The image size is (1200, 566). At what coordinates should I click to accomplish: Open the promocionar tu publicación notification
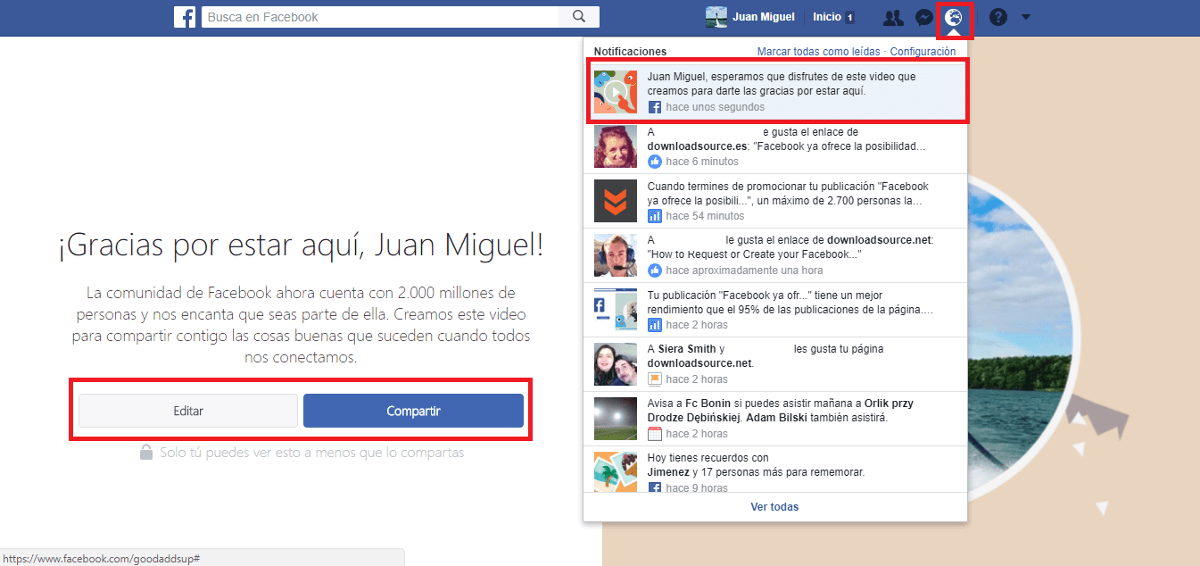click(775, 201)
